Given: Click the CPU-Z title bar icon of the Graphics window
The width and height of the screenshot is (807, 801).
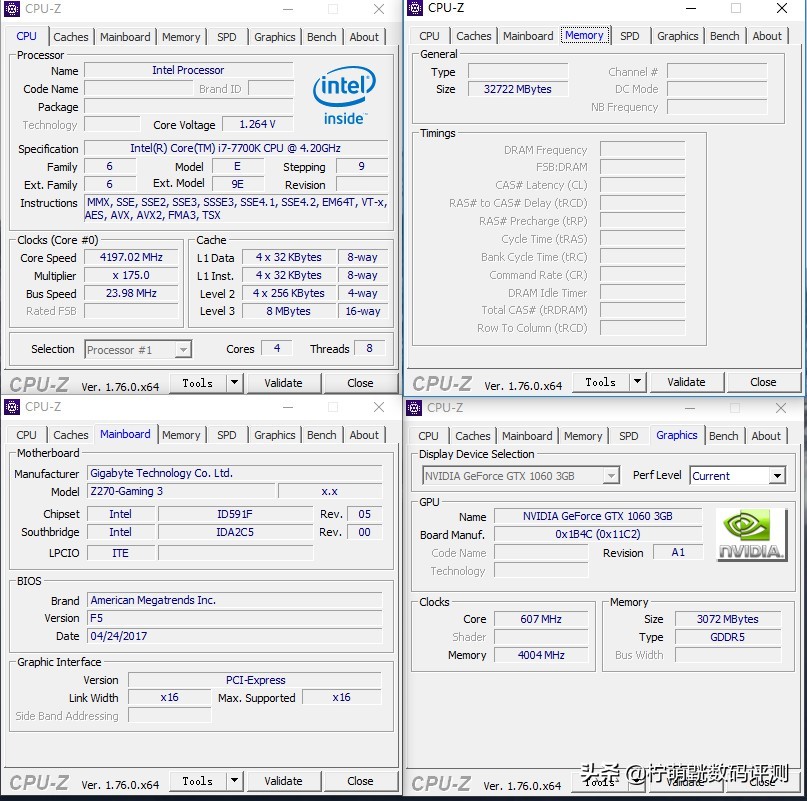Looking at the screenshot, I should tap(414, 407).
